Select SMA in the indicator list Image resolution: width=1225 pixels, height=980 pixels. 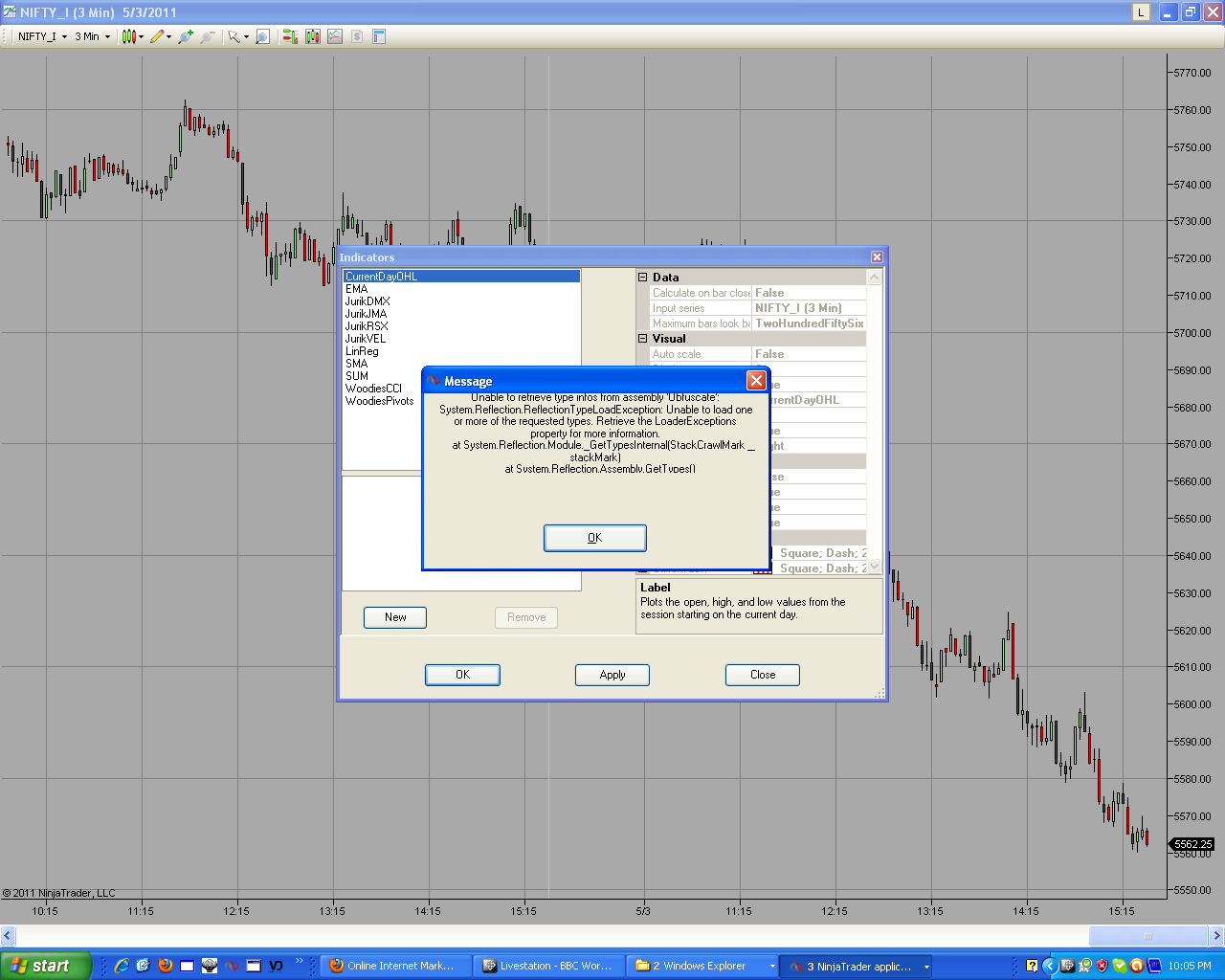pos(461,364)
